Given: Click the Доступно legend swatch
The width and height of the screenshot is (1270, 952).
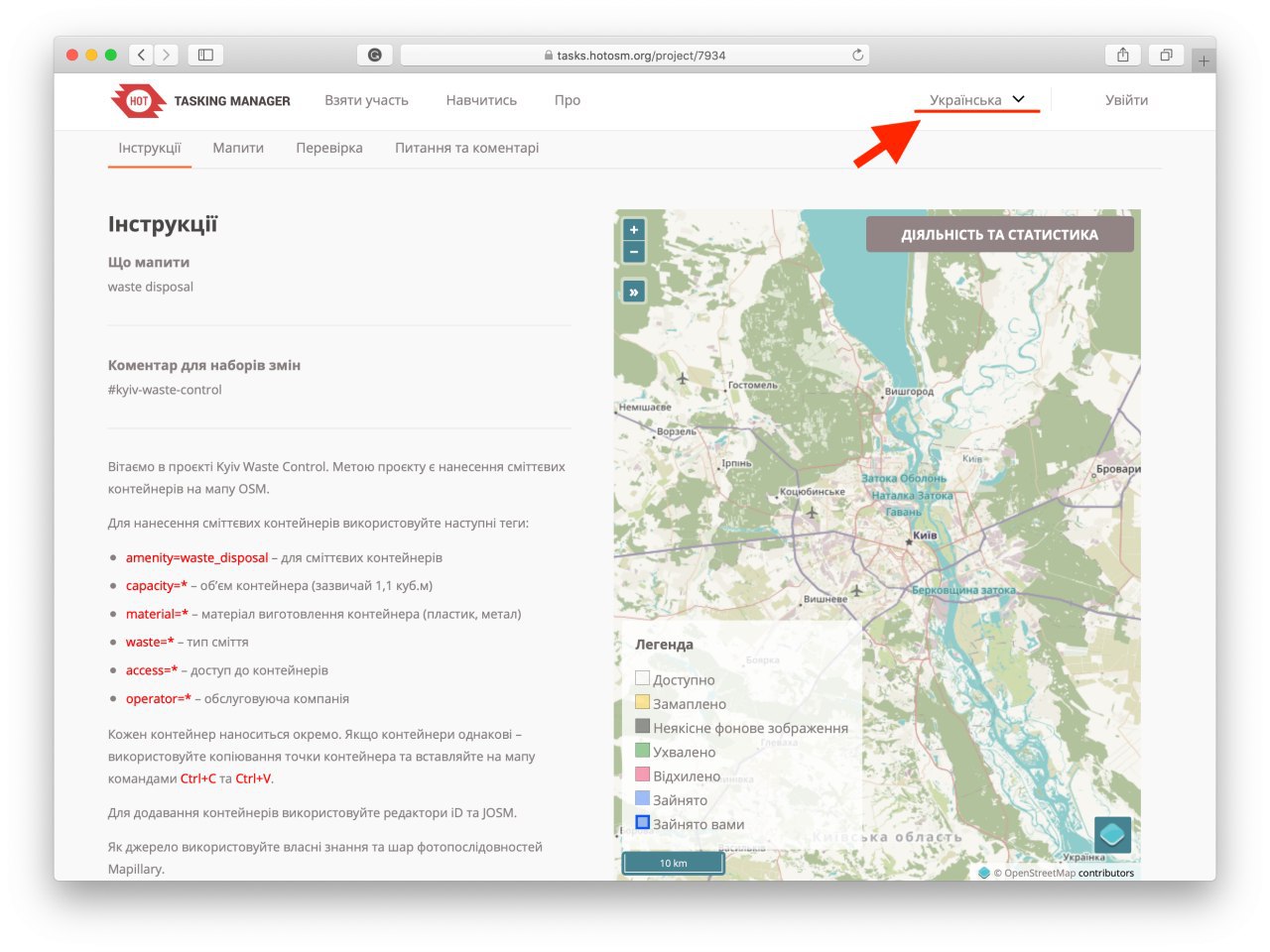Looking at the screenshot, I should pos(642,678).
